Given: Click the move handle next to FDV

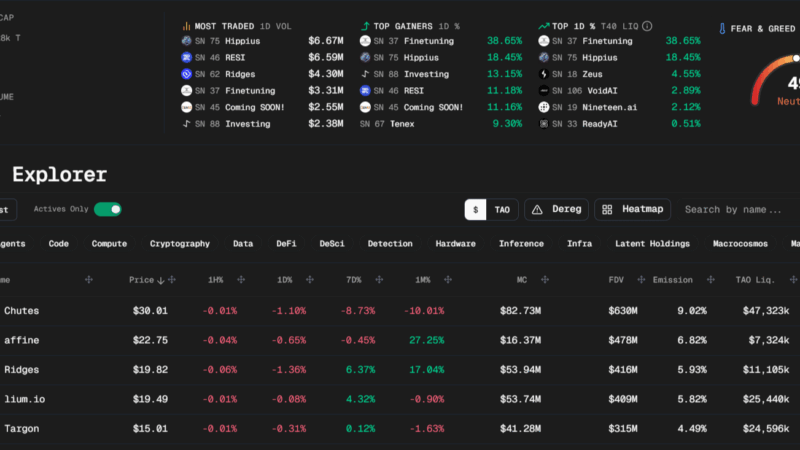Looking at the screenshot, I should [641, 280].
